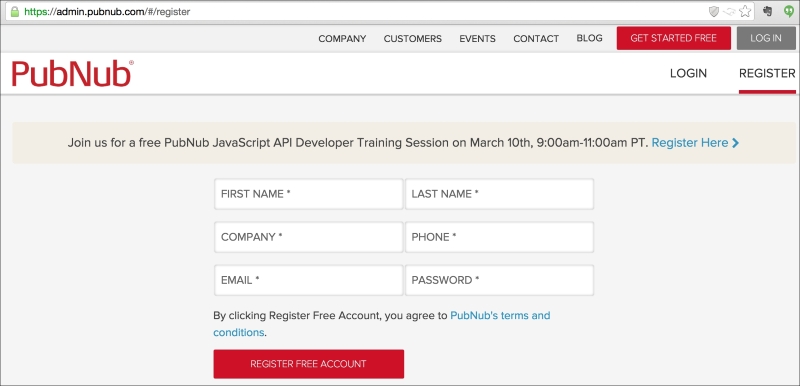Switch to the LOGIN tab
800x386 pixels.
point(688,73)
